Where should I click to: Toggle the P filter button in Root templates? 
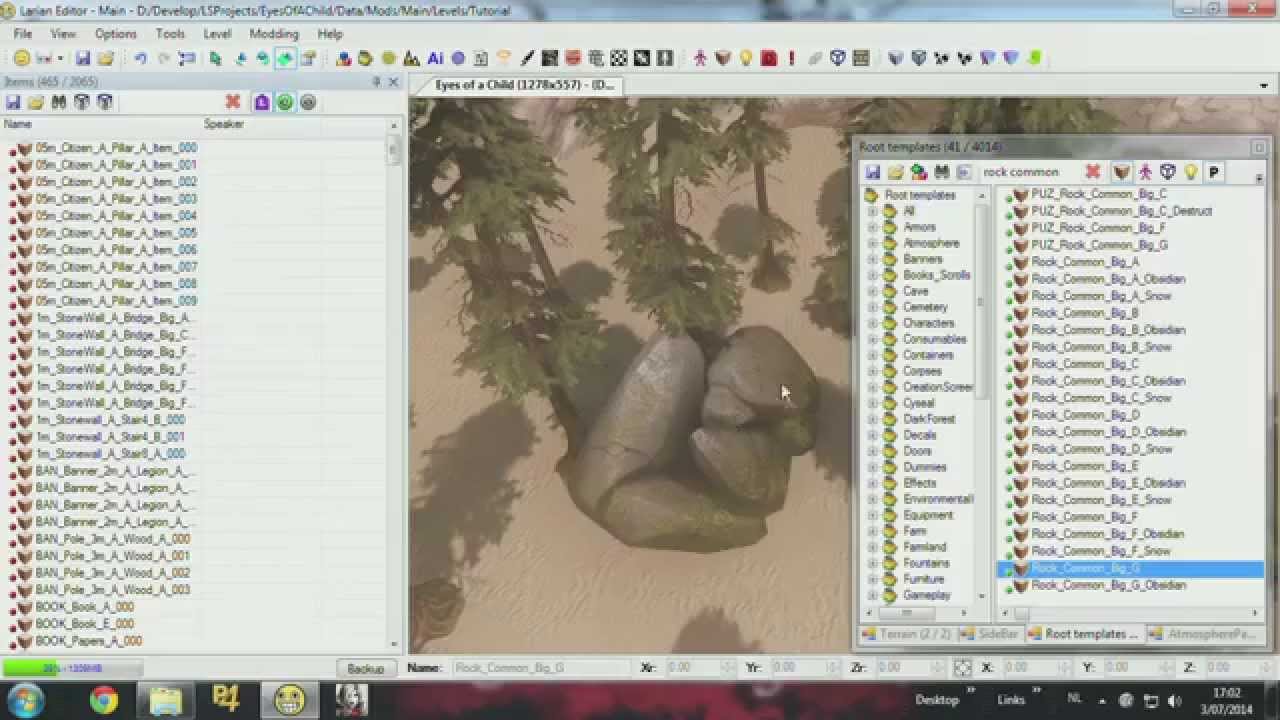(x=1214, y=172)
